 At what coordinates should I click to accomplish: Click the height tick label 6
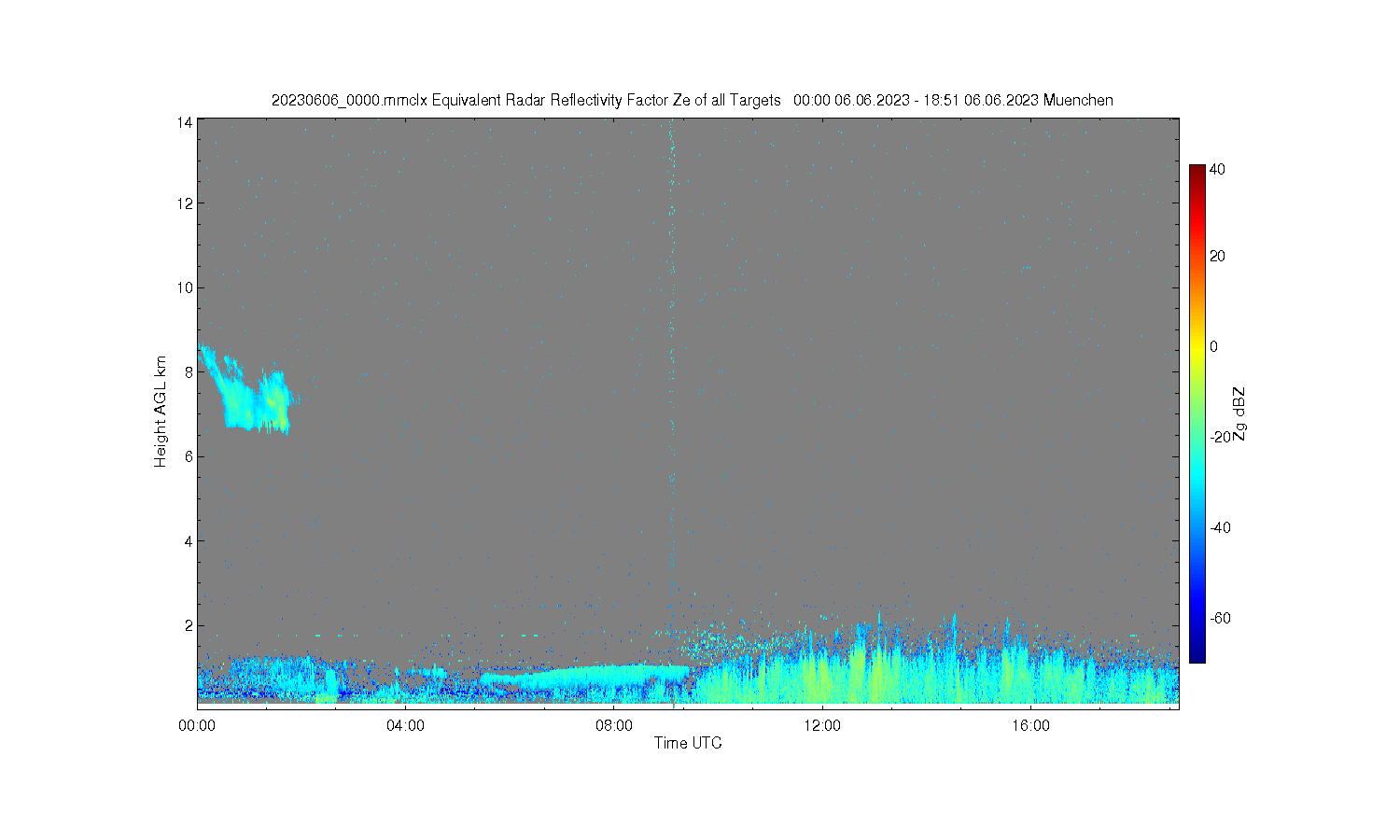189,456
